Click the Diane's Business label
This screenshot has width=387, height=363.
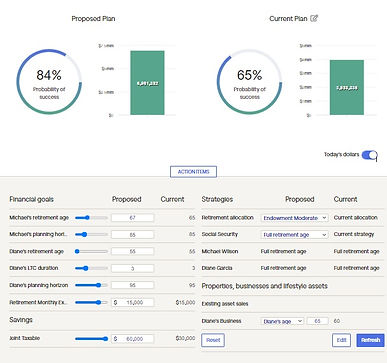pos(222,321)
